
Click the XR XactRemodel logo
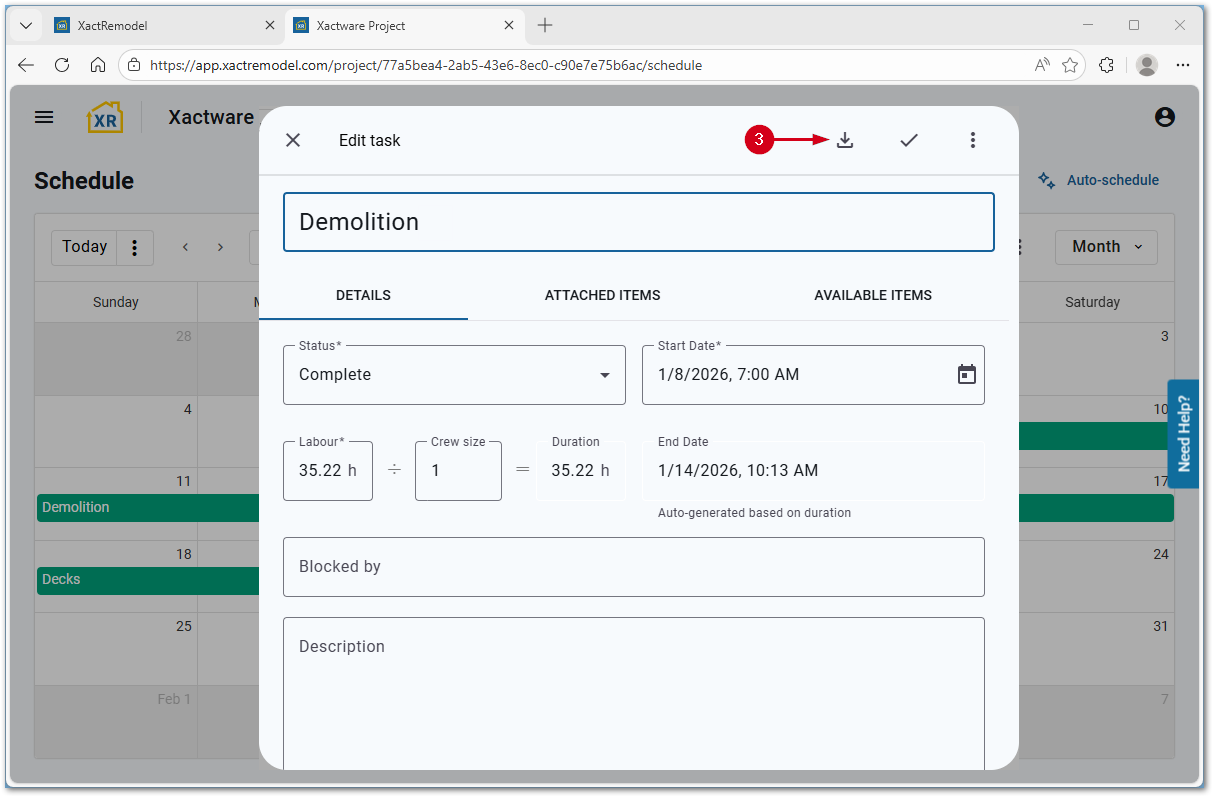click(x=104, y=117)
